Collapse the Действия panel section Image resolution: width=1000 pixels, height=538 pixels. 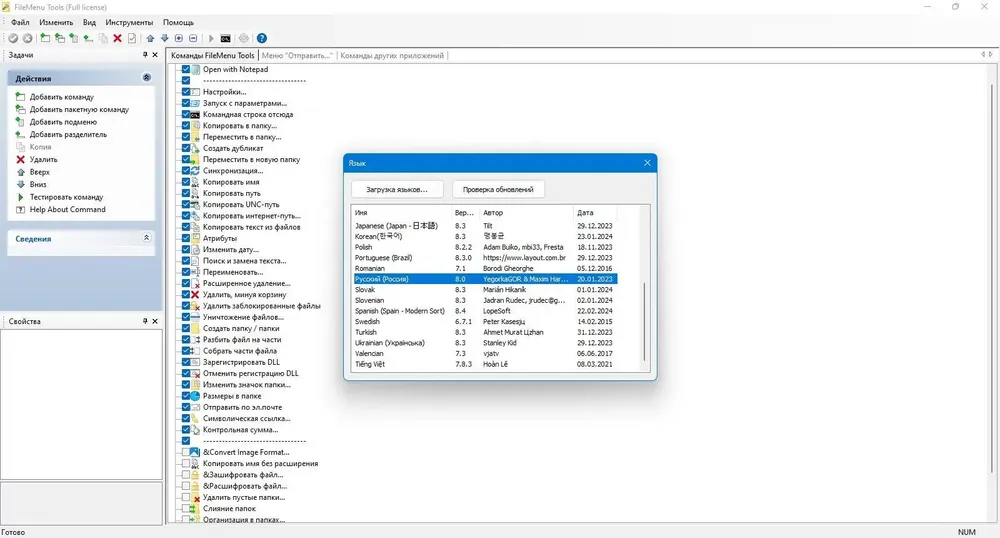pos(147,78)
